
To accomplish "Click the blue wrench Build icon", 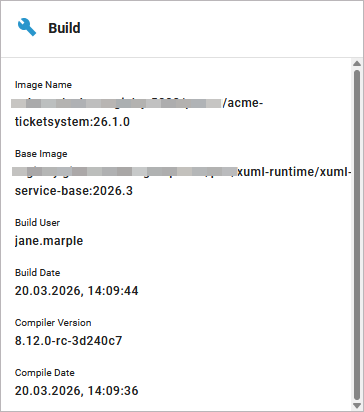I will click(x=27, y=27).
